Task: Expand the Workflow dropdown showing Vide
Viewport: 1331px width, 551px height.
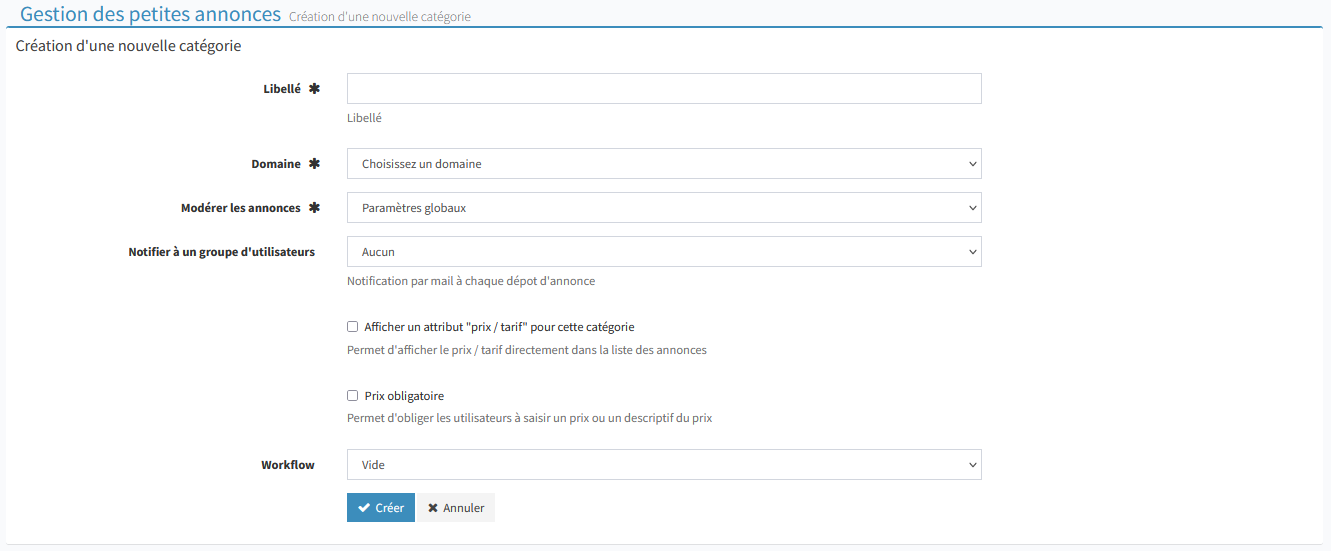Action: 663,465
